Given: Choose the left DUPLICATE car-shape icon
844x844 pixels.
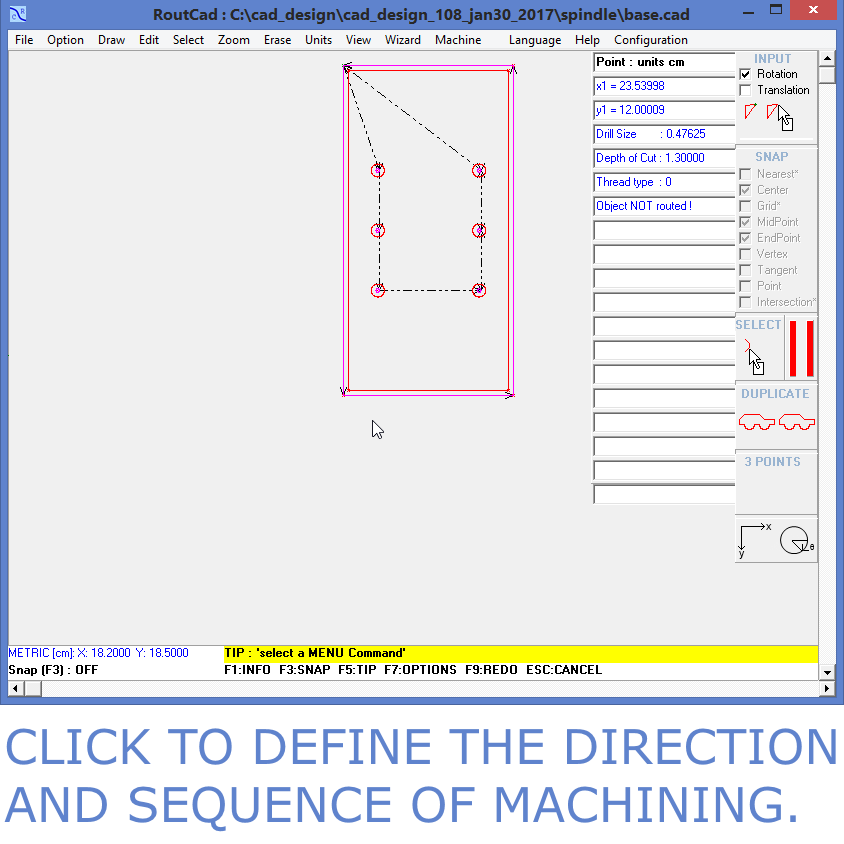Looking at the screenshot, I should pos(756,422).
